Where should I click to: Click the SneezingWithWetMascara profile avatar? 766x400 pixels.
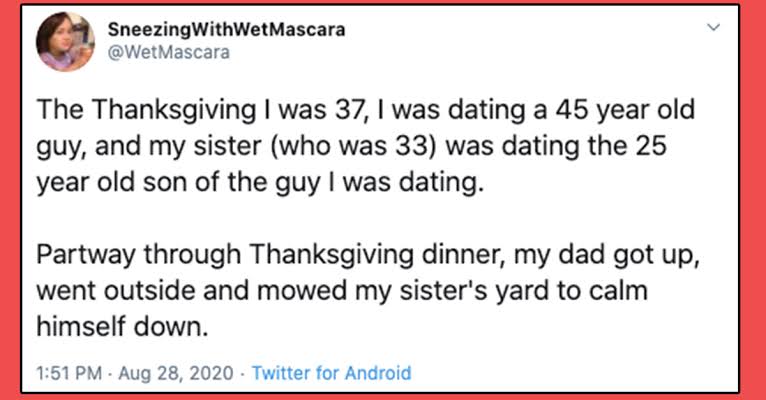tap(65, 42)
